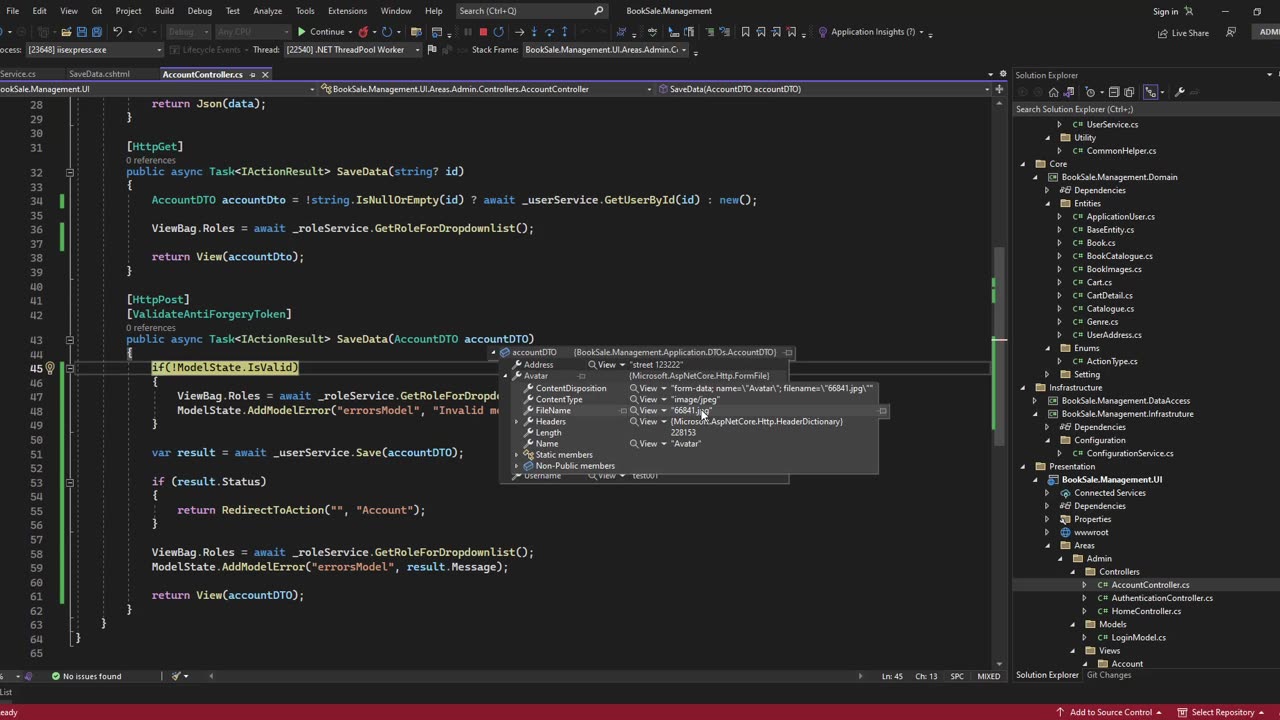Collapse the Avatar node in data tip

[506, 376]
